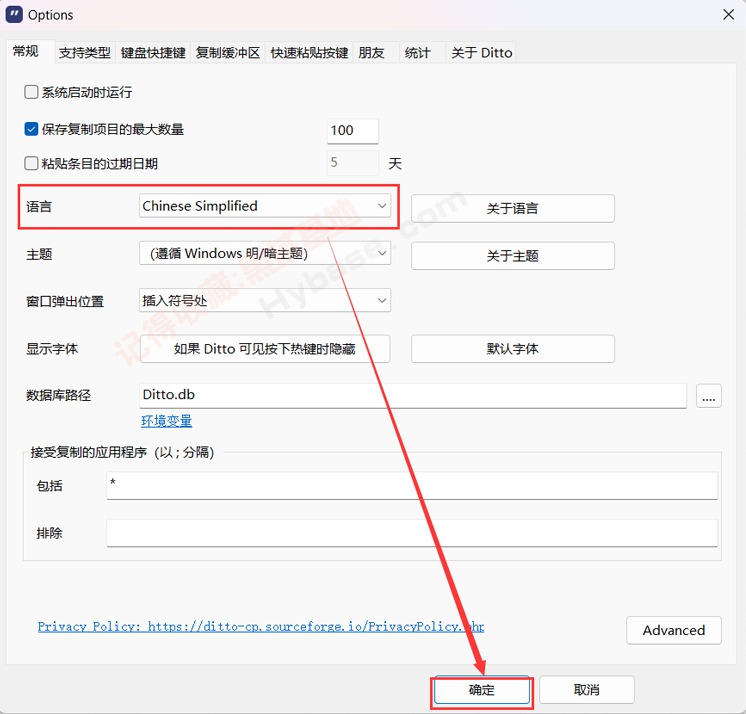Screen dimensions: 746x714
Task: Click the 包括 applications input field
Action: point(412,486)
